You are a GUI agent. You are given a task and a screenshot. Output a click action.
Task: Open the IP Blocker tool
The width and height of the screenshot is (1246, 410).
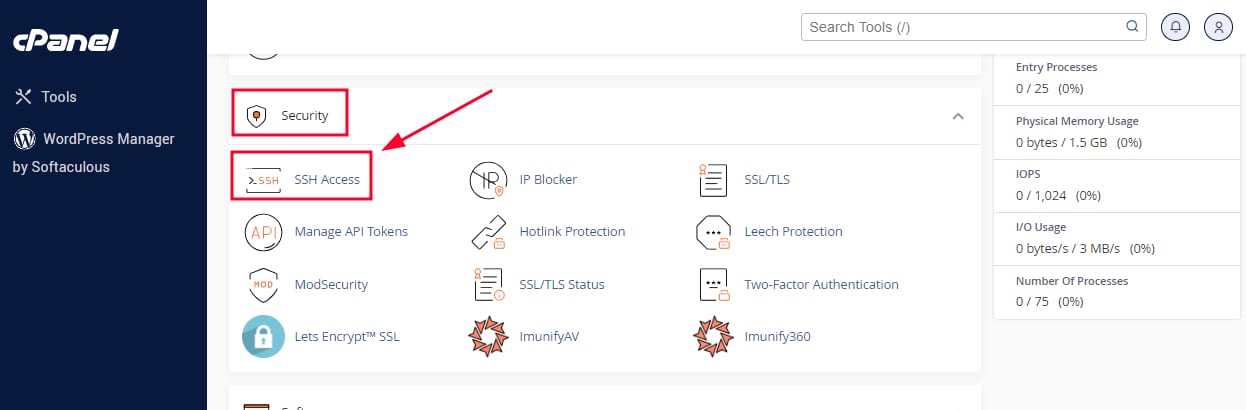548,180
